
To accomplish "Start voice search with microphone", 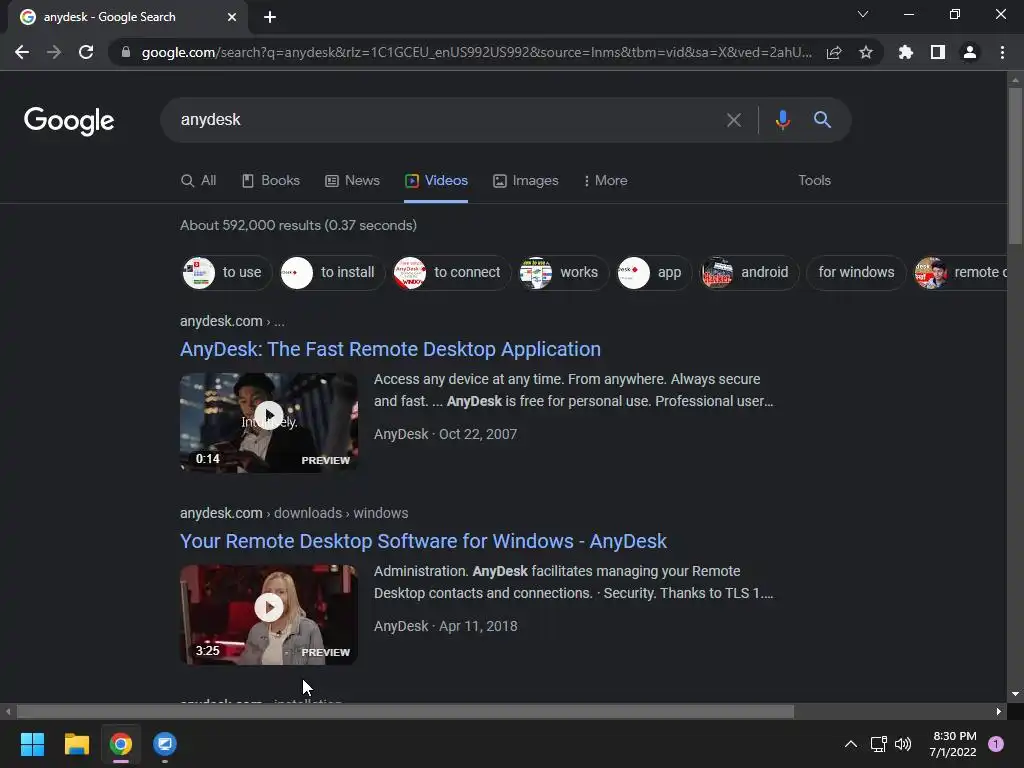I will (x=783, y=120).
